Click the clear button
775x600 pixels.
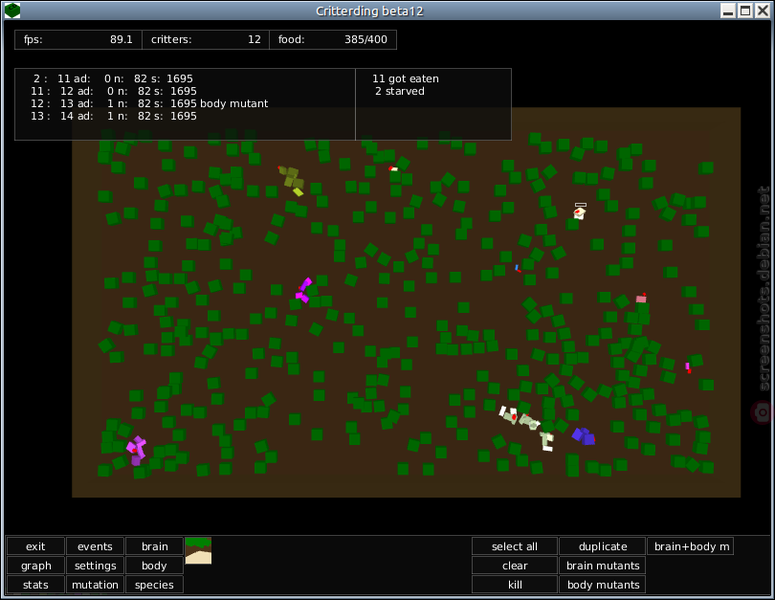click(x=515, y=565)
